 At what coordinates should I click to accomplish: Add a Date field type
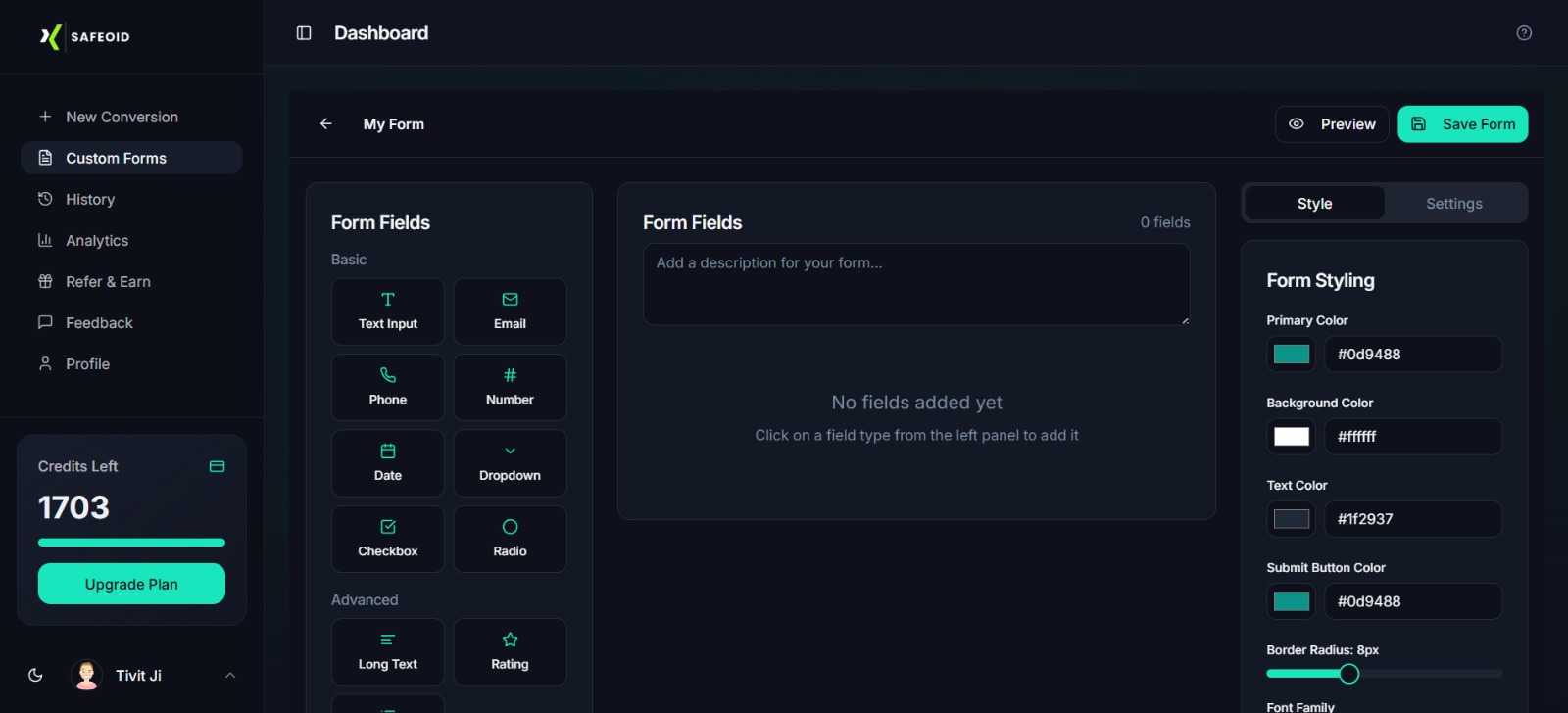388,462
